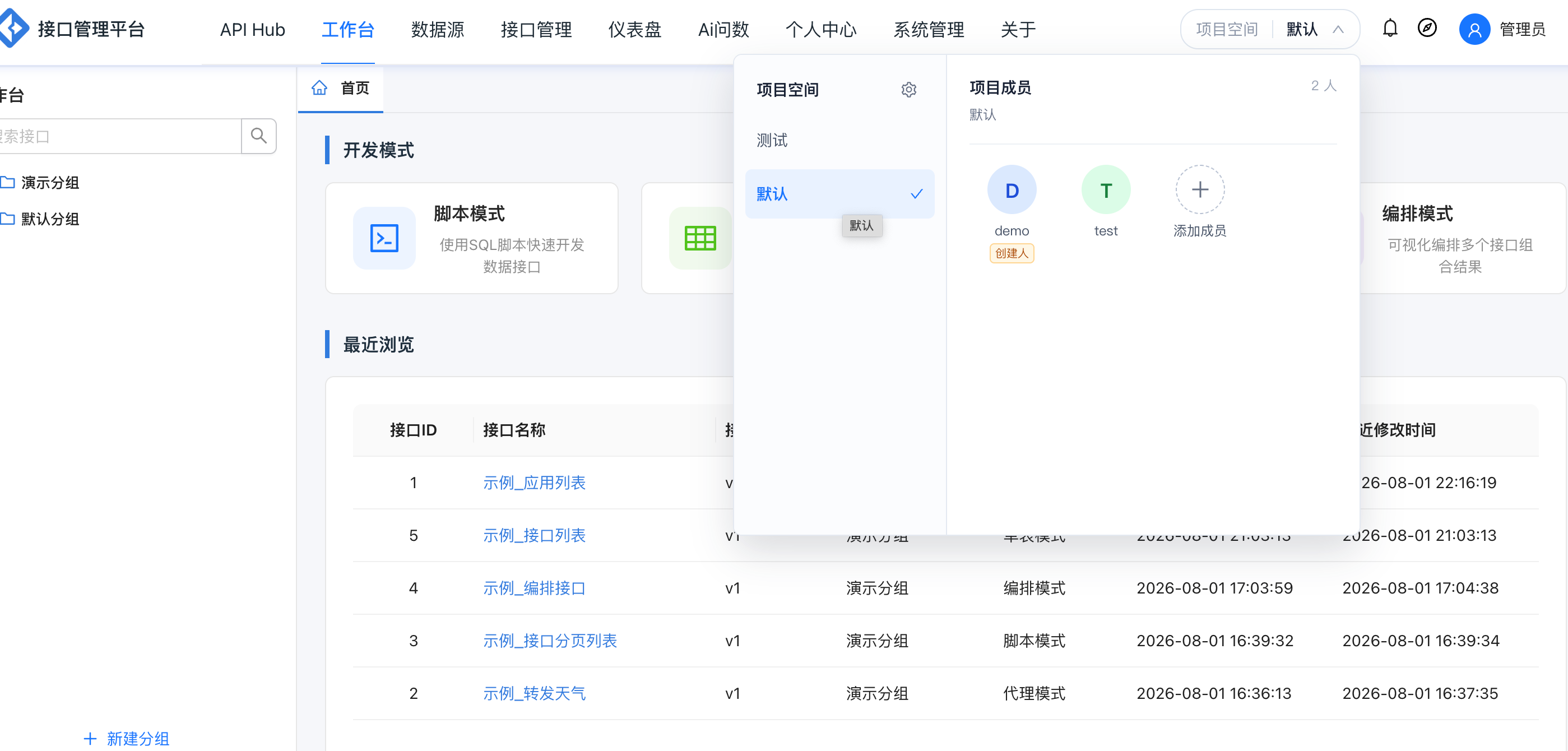Click the platform logo icon
The width and height of the screenshot is (1568, 751).
(x=13, y=28)
